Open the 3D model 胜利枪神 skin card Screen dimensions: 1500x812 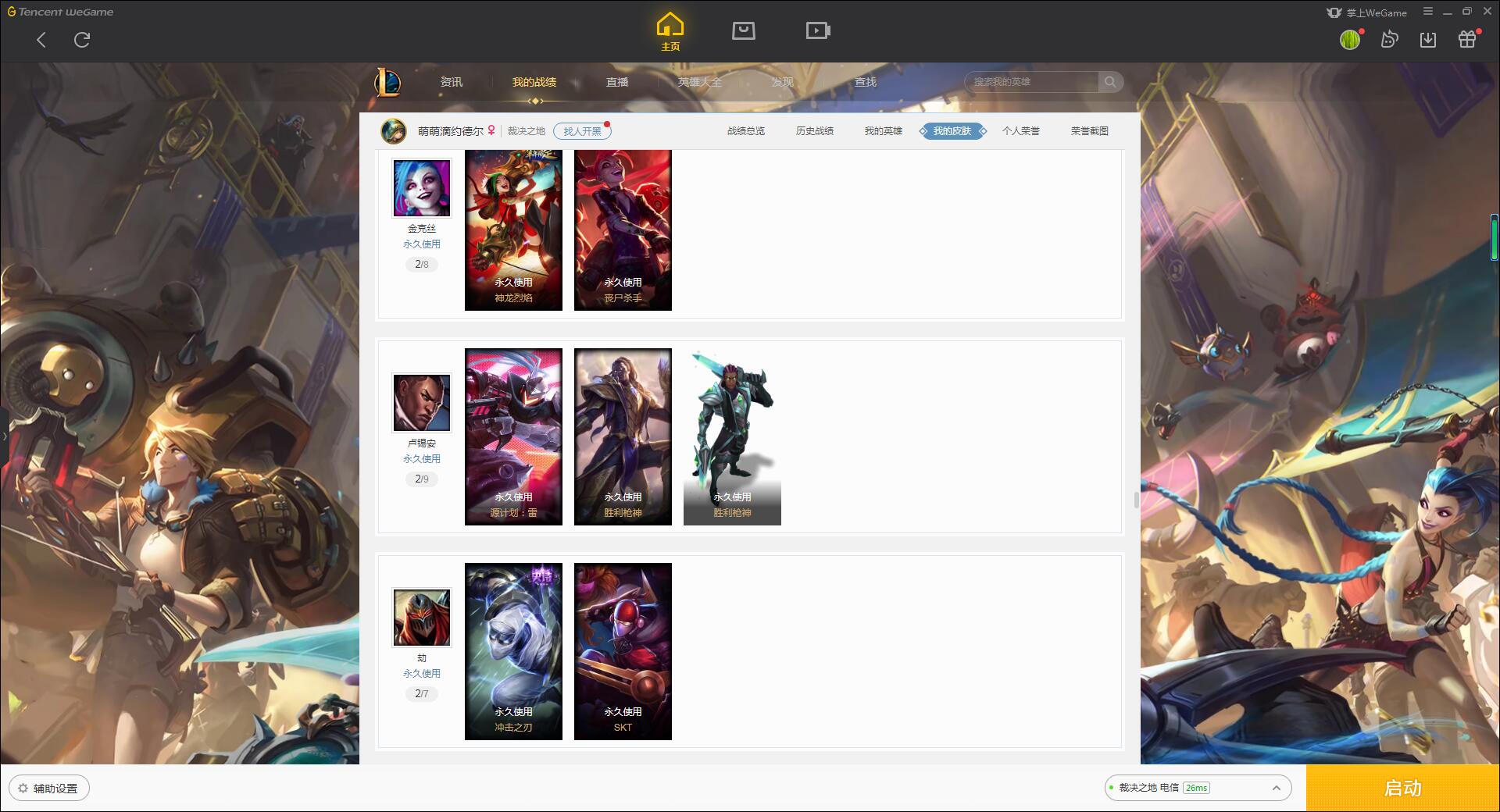(x=732, y=436)
